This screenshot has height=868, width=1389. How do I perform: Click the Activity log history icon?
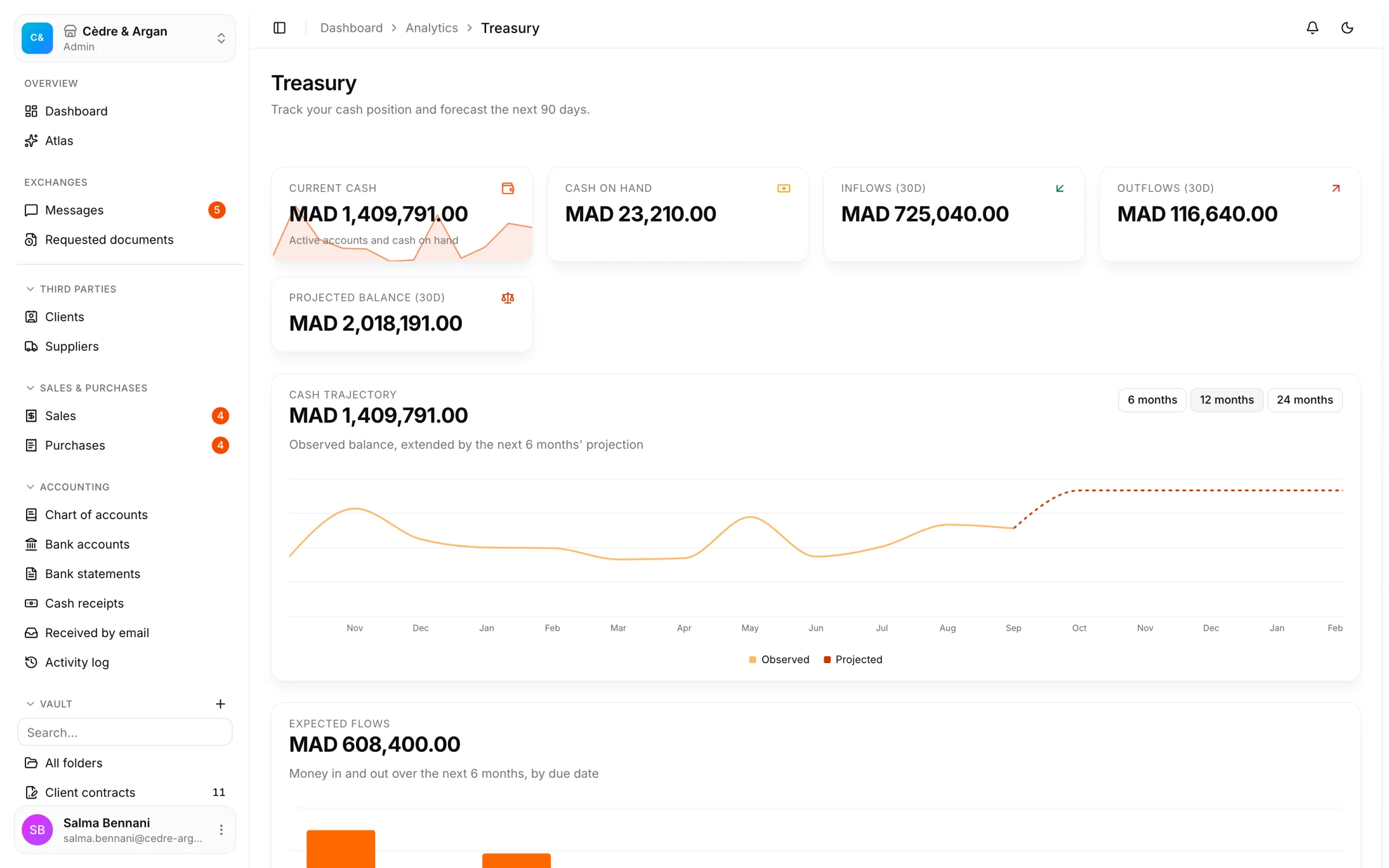(31, 662)
